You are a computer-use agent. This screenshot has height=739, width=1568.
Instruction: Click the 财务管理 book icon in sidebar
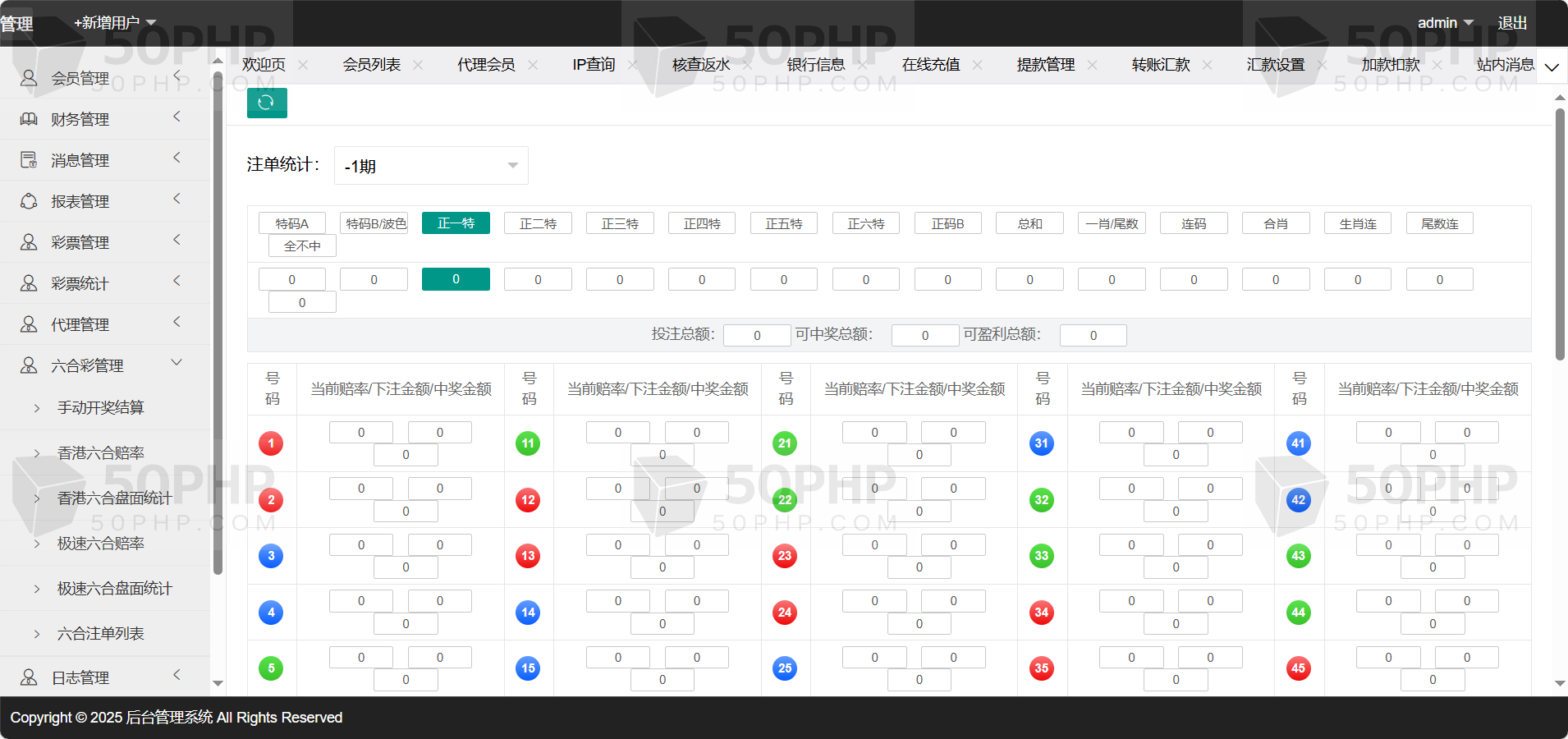pos(29,119)
